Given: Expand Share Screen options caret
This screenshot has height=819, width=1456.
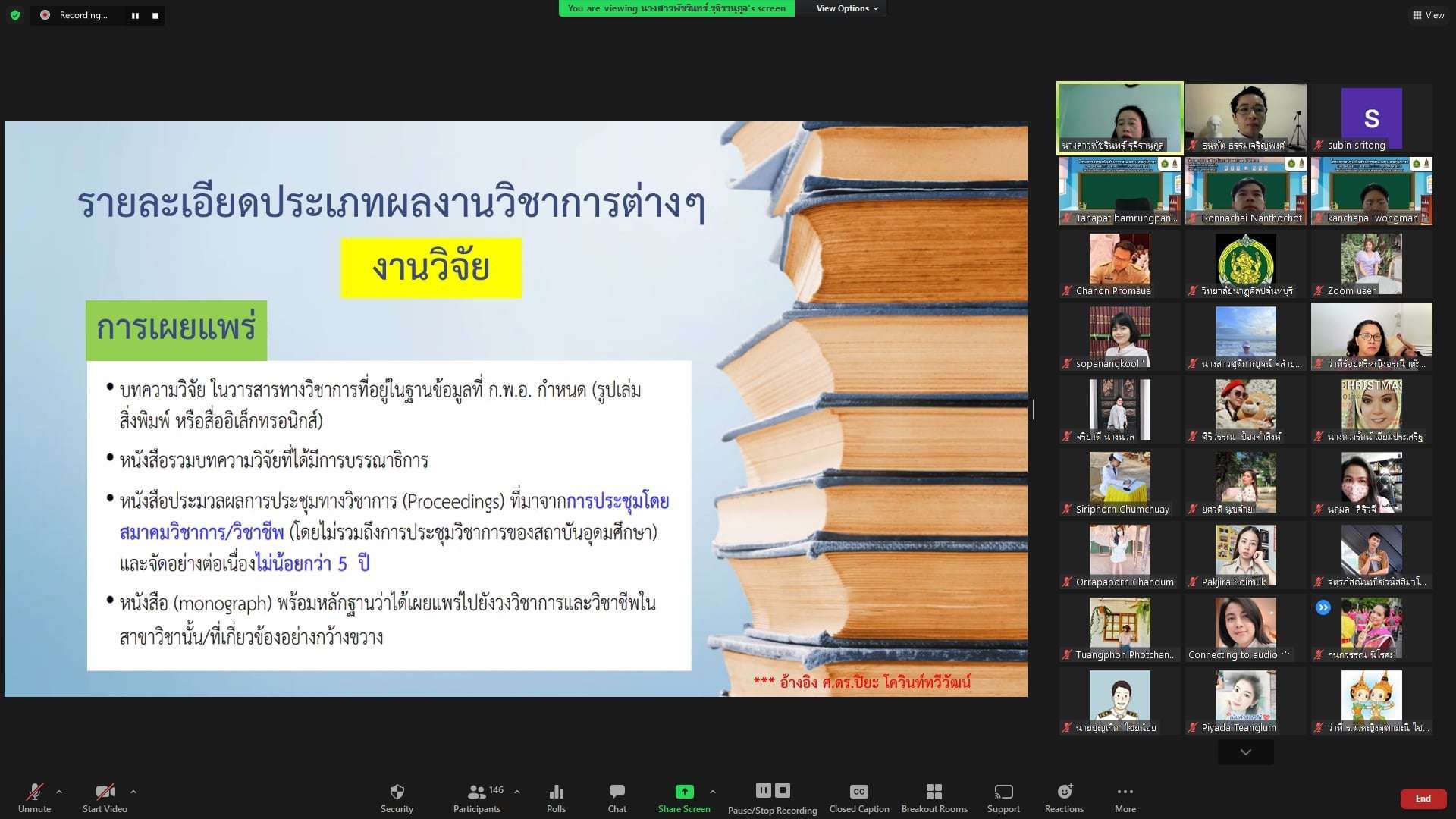Looking at the screenshot, I should point(712,792).
